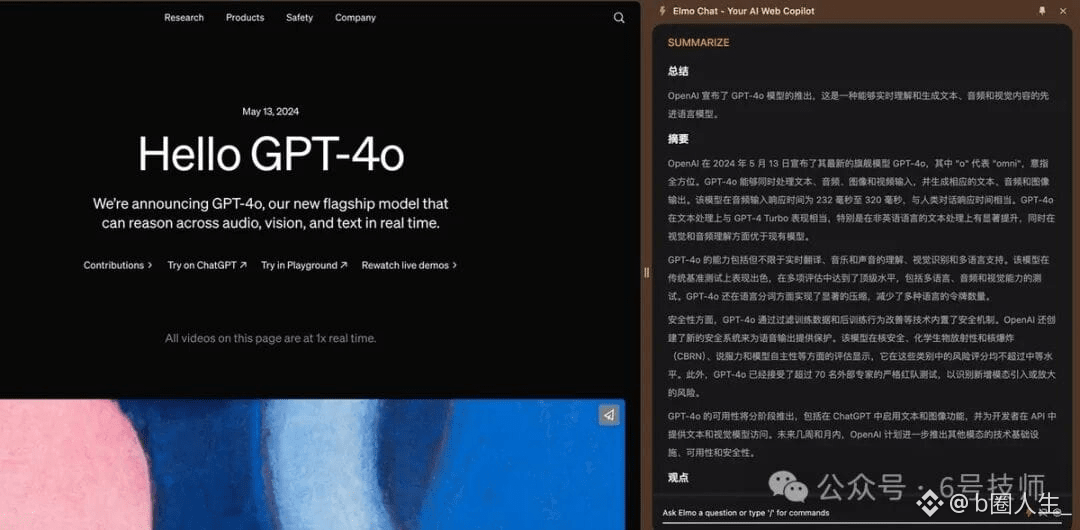Open the Research menu
This screenshot has height=530, width=1080.
(184, 18)
